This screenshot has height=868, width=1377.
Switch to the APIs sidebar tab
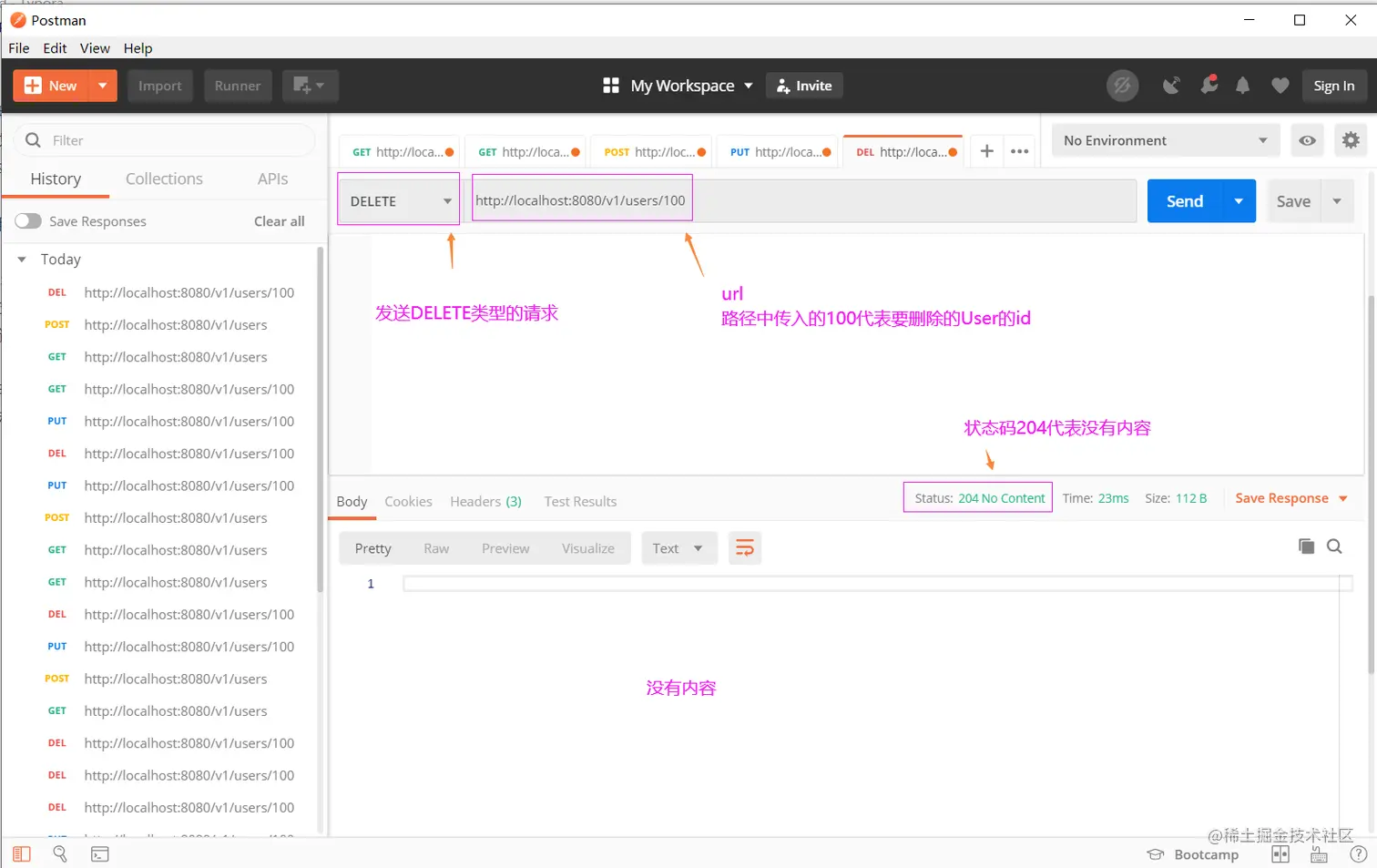[272, 179]
